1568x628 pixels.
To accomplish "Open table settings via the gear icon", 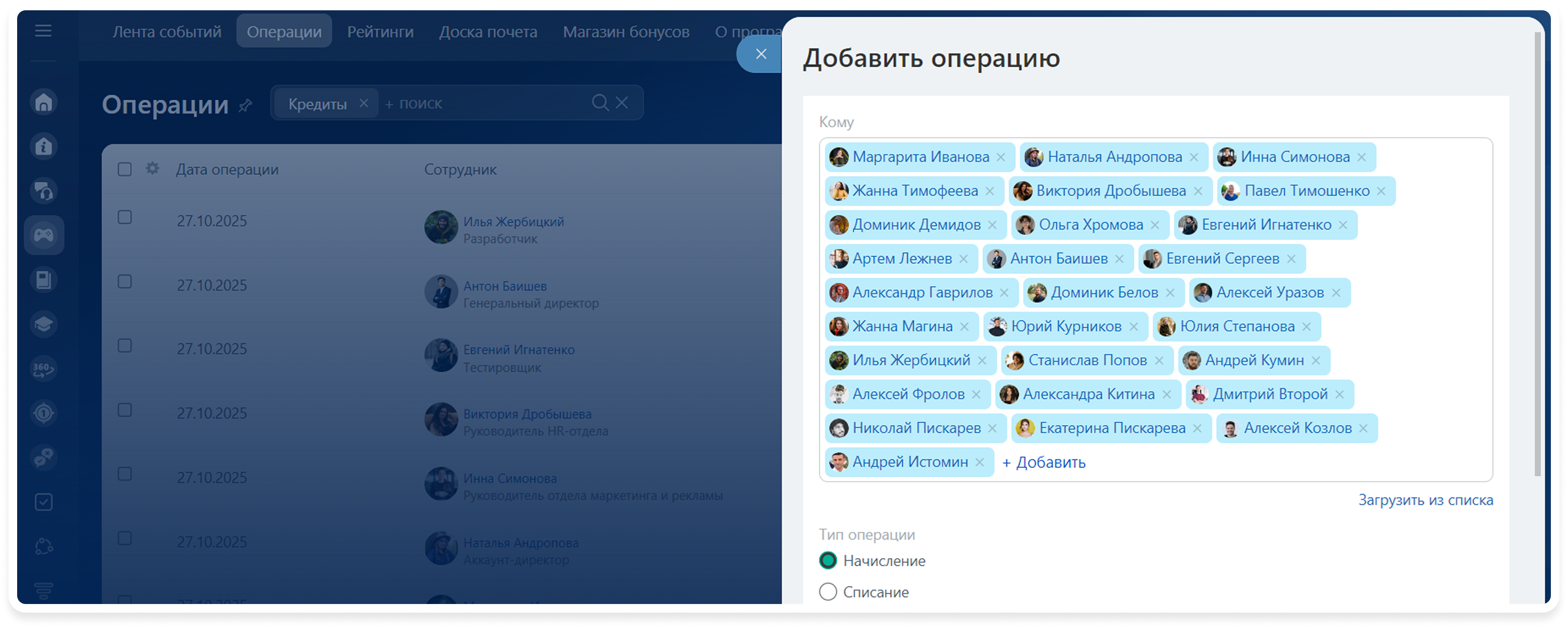I will click(153, 168).
